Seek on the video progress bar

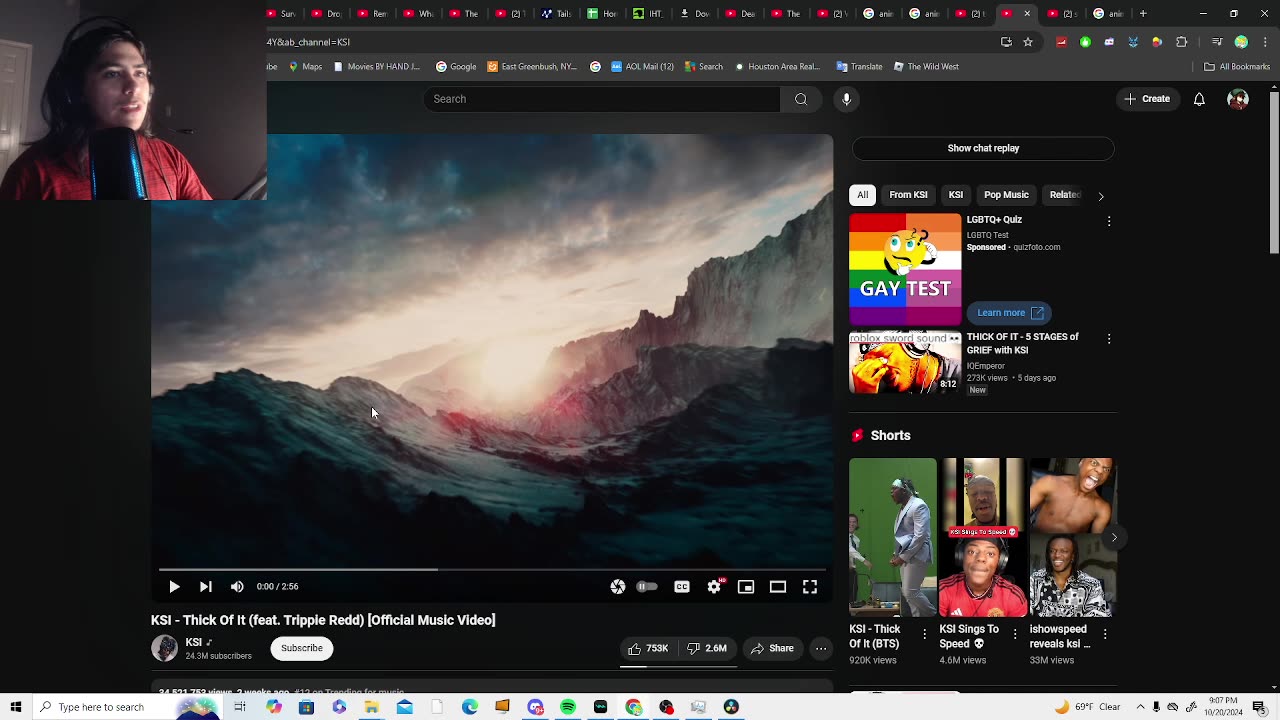click(x=492, y=570)
